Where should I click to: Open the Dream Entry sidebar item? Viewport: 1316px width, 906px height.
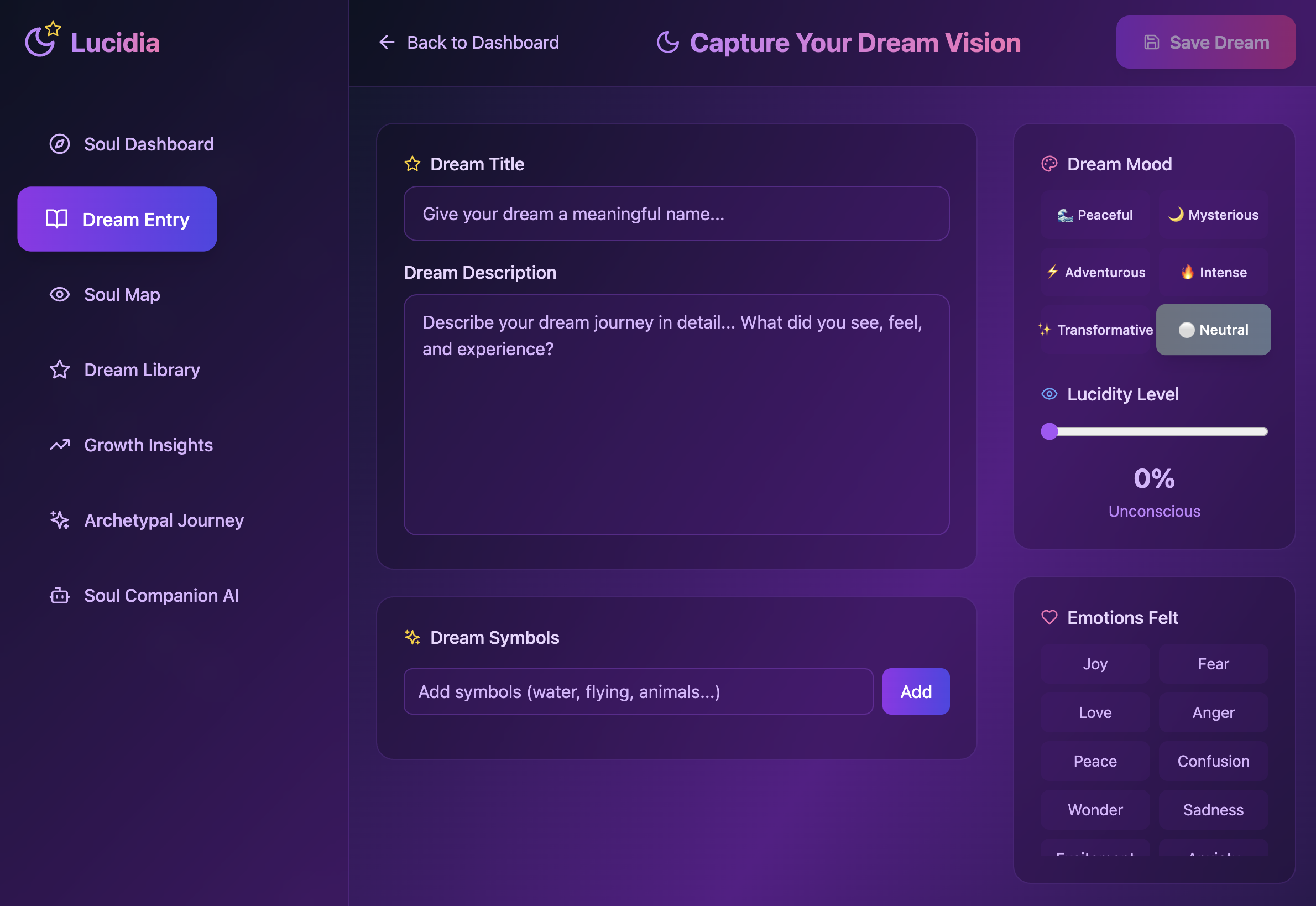(117, 219)
